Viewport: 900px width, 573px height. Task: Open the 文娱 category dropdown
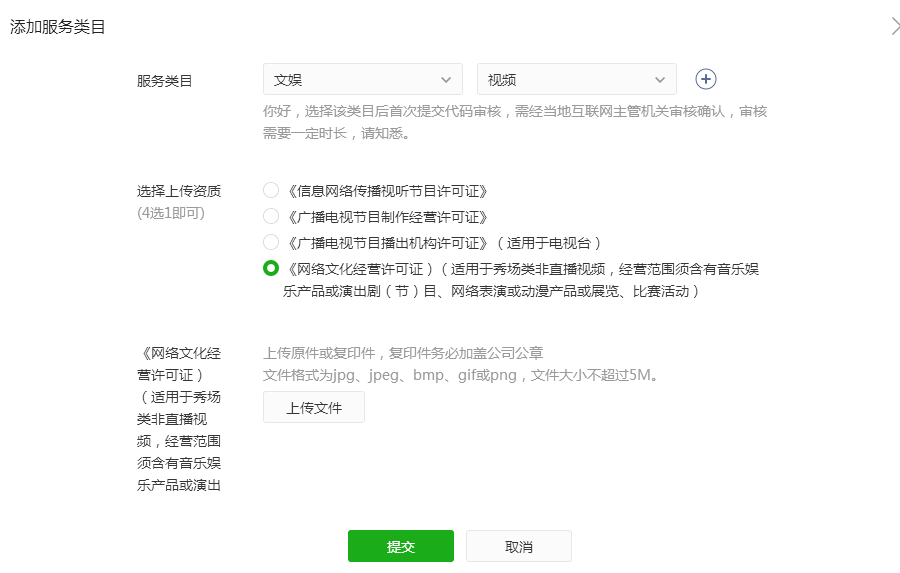(363, 79)
